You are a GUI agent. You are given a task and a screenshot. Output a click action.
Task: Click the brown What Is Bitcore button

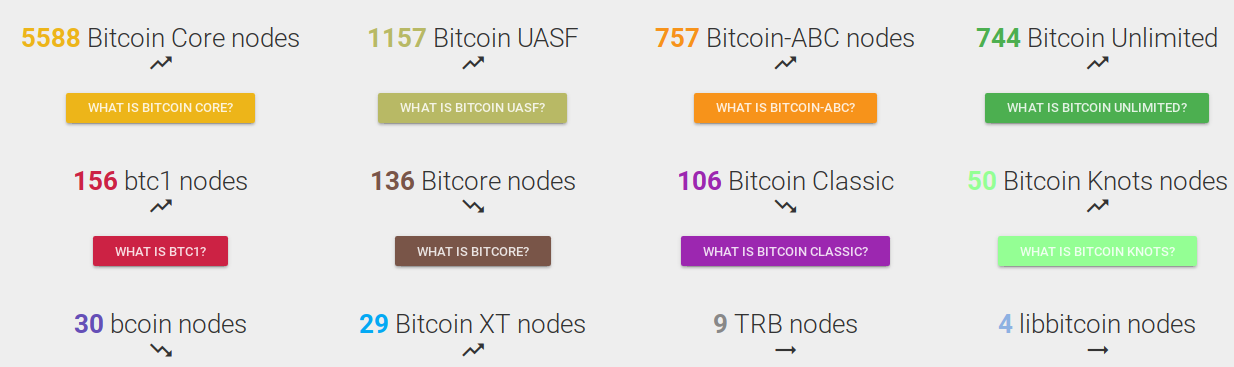tap(473, 251)
